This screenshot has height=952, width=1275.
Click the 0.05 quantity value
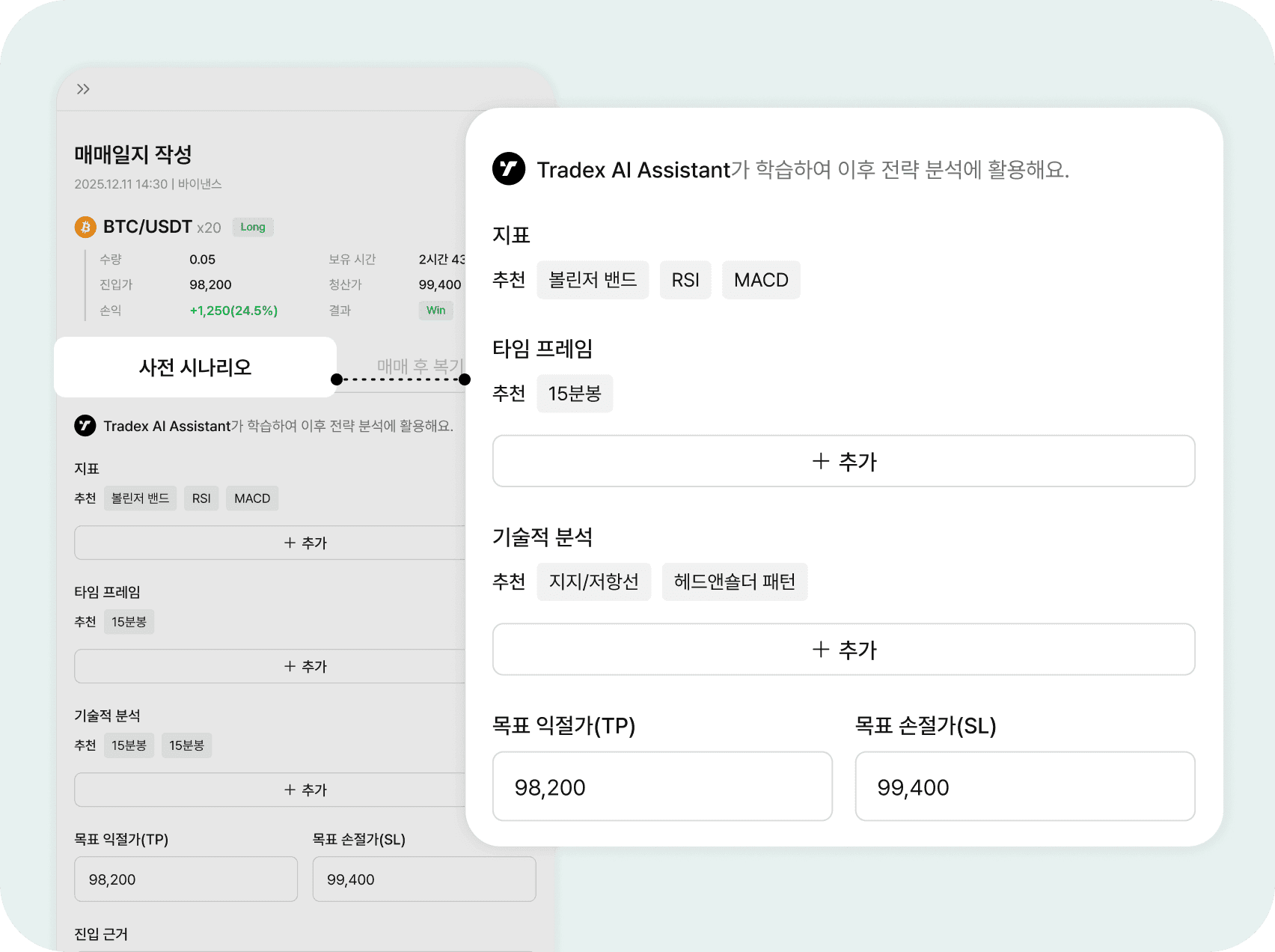[x=202, y=260]
